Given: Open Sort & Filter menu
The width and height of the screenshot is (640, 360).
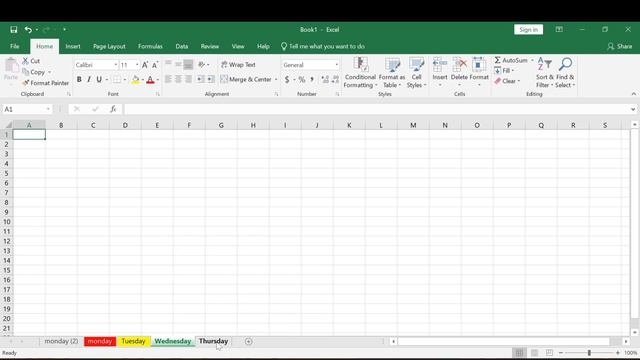Looking at the screenshot, I should pyautogui.click(x=544, y=73).
